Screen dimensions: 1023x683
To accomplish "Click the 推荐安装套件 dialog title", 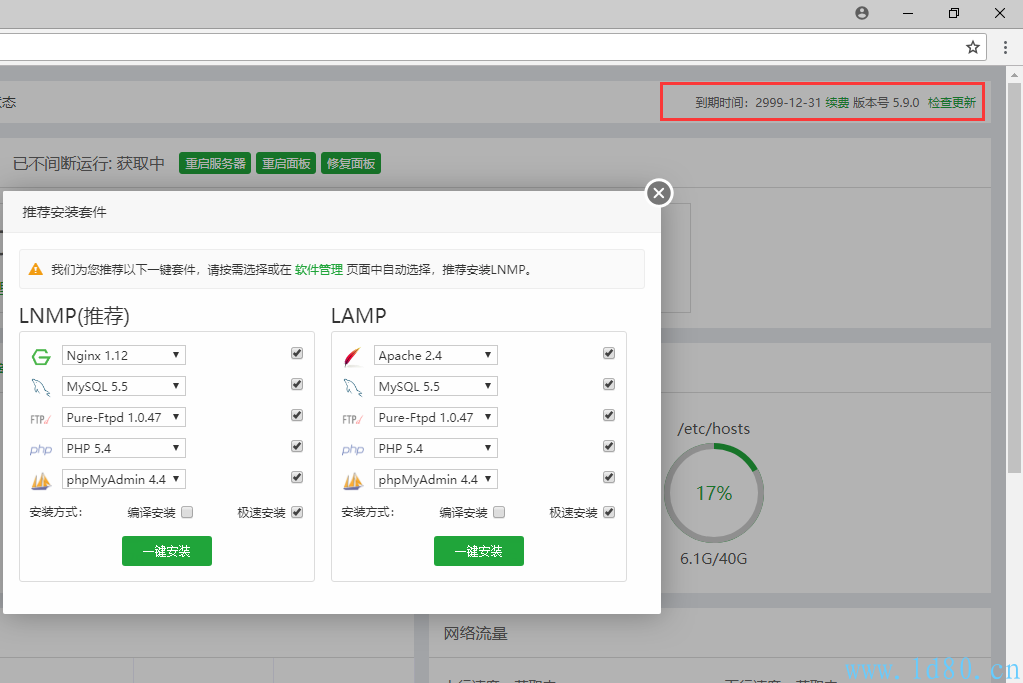I will point(64,212).
